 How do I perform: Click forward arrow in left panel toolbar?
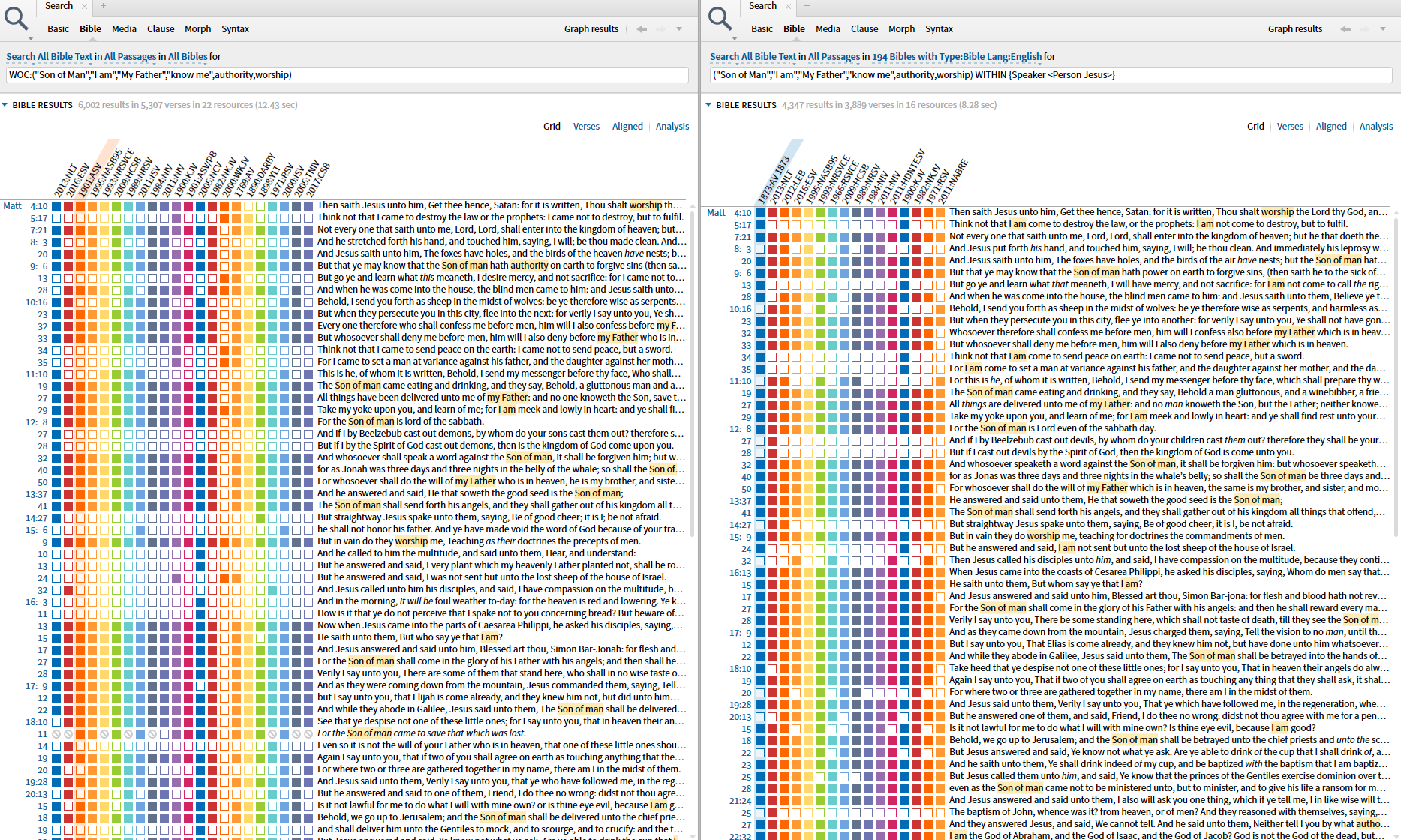(660, 29)
